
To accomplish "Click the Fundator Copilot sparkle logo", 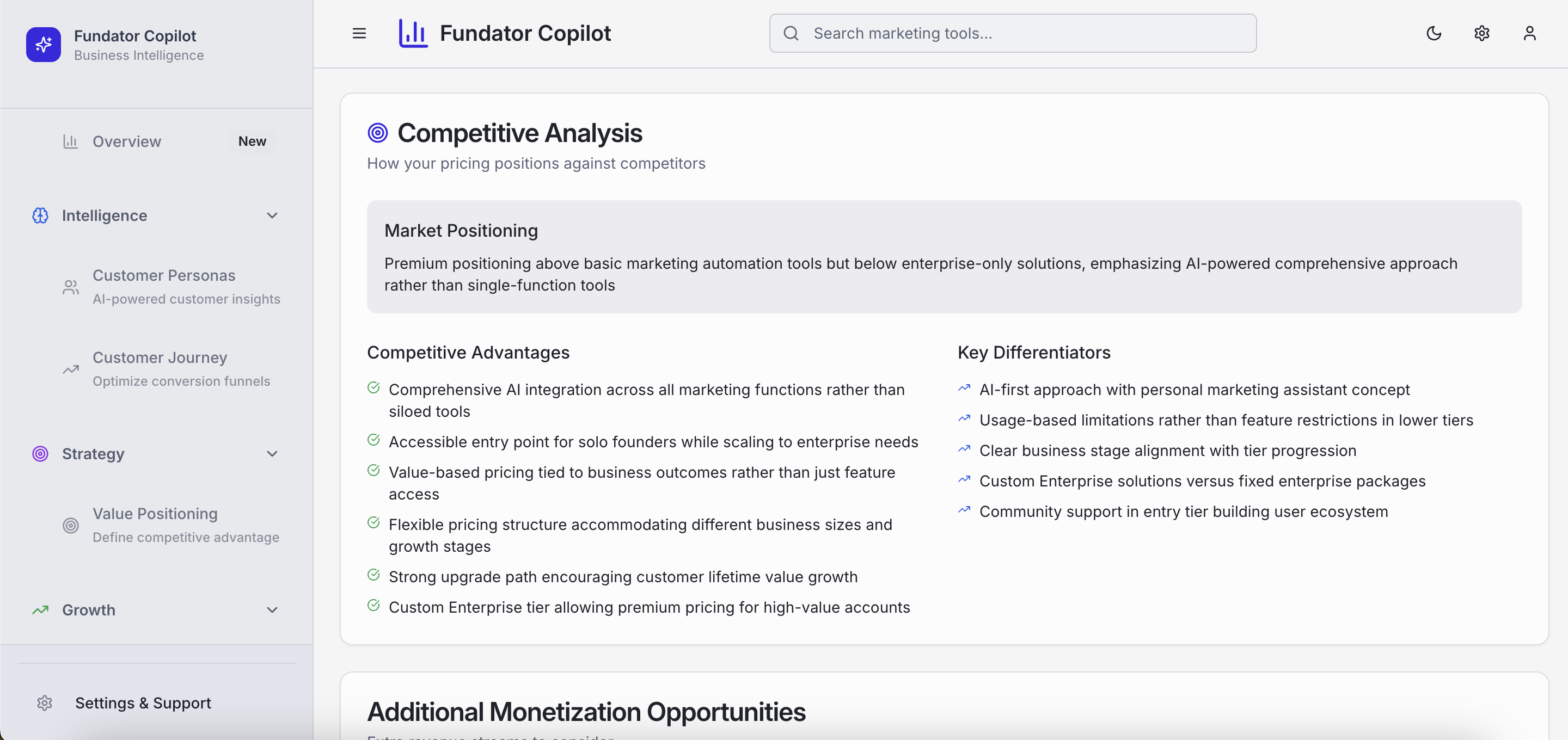I will tap(43, 45).
